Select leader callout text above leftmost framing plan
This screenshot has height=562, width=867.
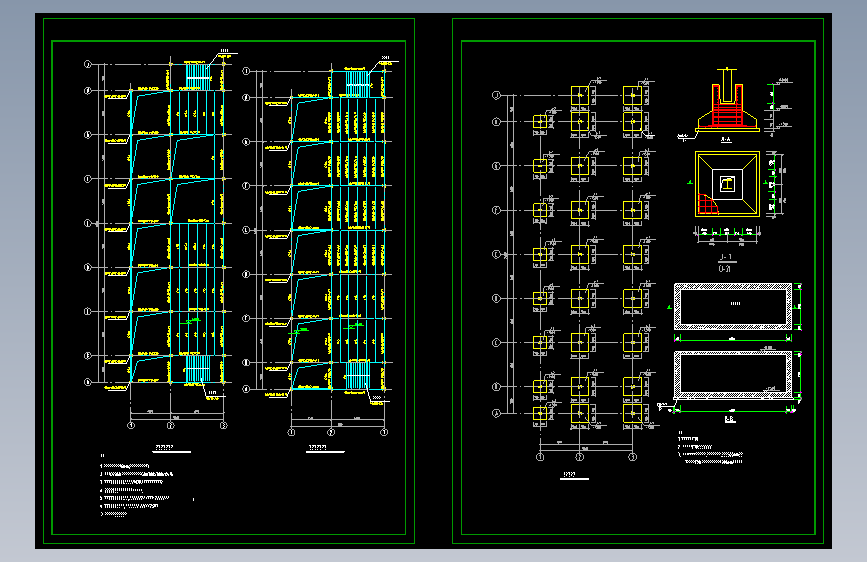tap(224, 51)
